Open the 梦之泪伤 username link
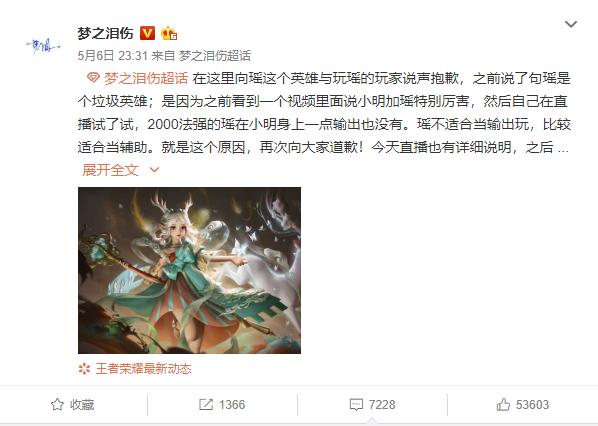The width and height of the screenshot is (598, 426). coord(106,33)
